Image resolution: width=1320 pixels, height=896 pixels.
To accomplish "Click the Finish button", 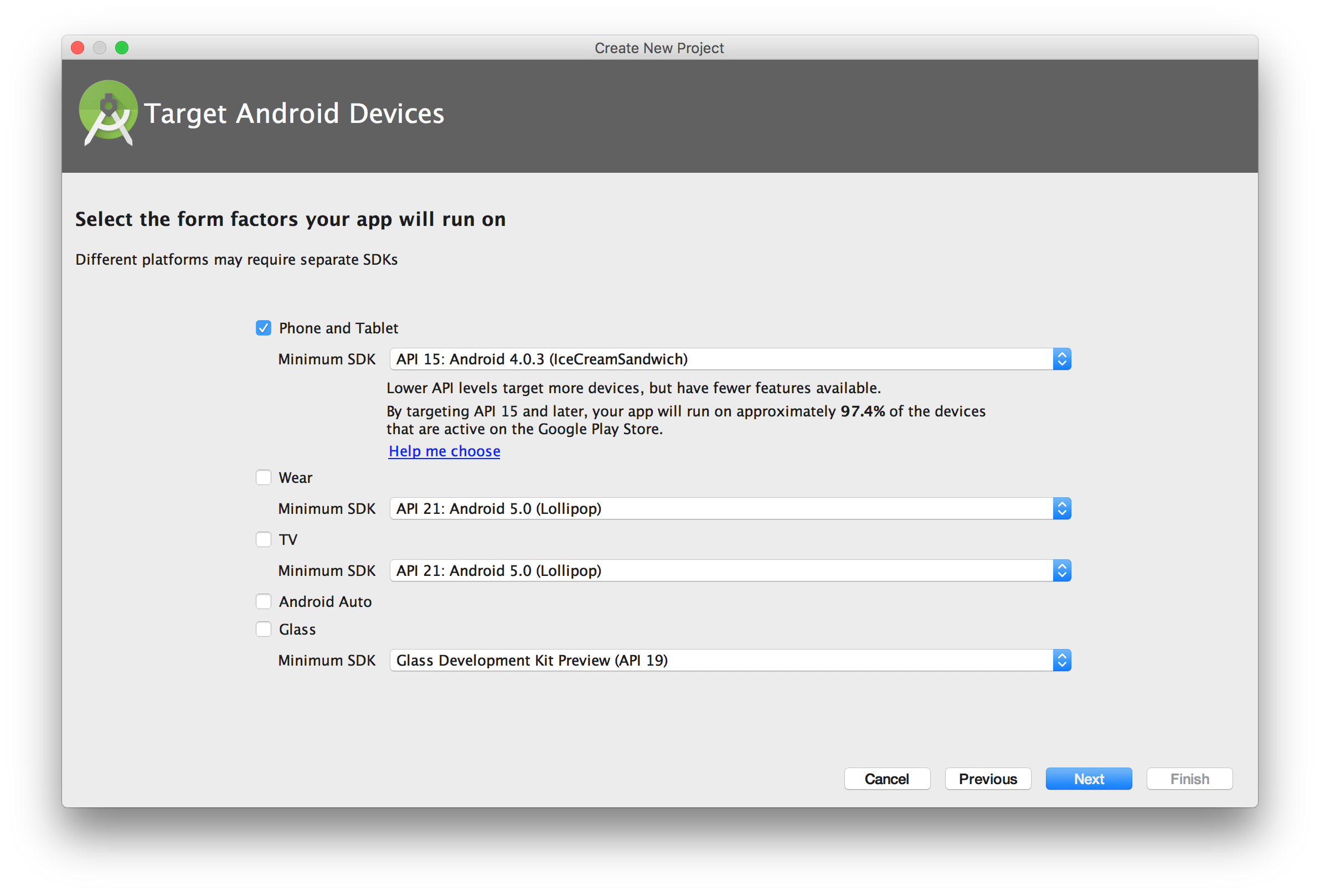I will pyautogui.click(x=1189, y=779).
